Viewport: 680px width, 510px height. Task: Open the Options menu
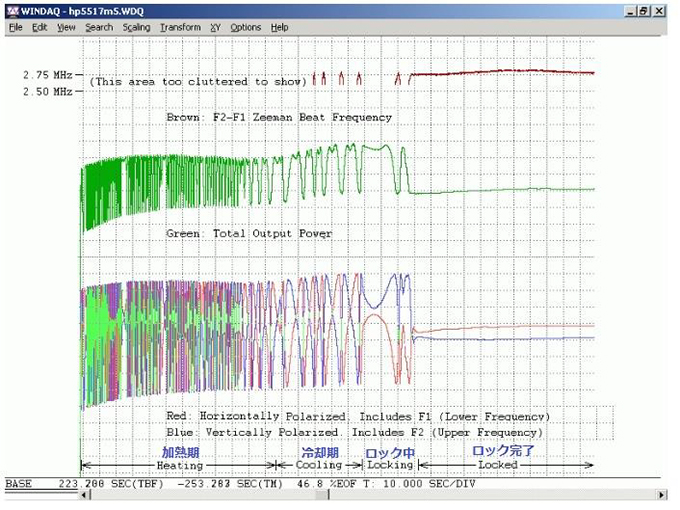click(x=245, y=27)
